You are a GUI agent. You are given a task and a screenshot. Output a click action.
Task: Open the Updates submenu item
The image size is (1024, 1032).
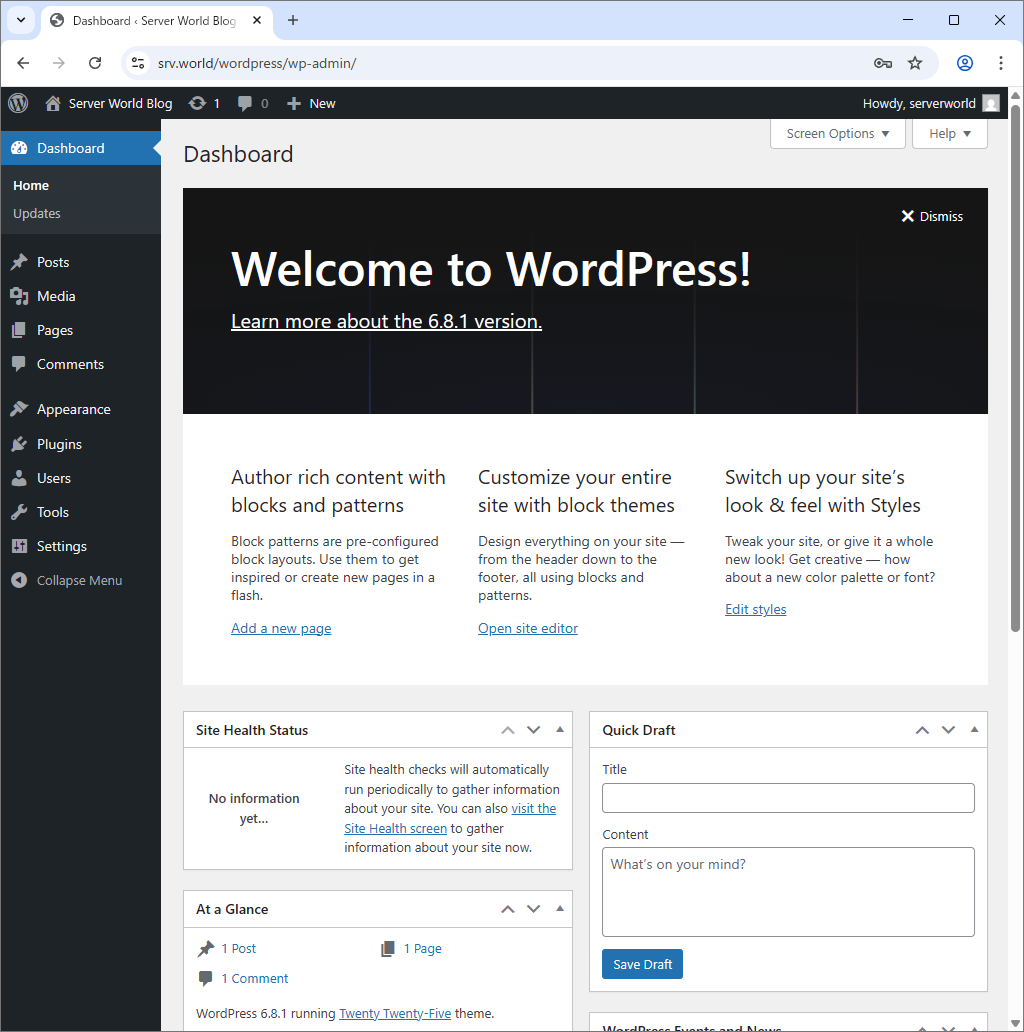click(37, 213)
